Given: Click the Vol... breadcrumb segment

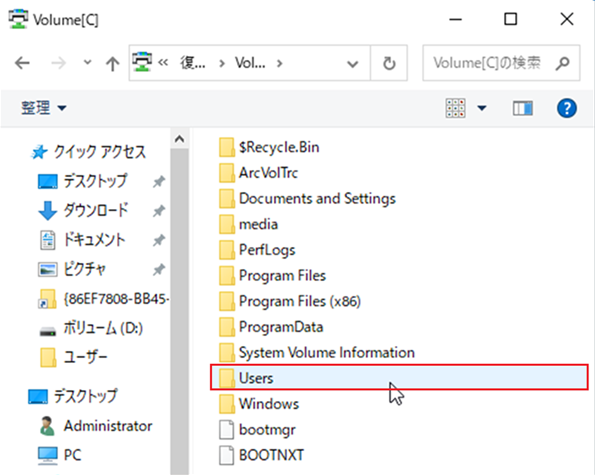Looking at the screenshot, I should coord(250,63).
